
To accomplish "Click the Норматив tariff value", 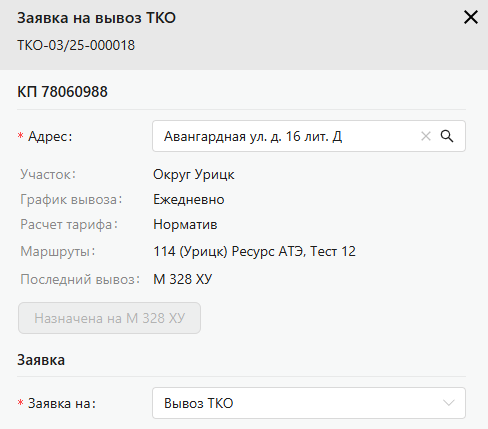I will tap(185, 225).
